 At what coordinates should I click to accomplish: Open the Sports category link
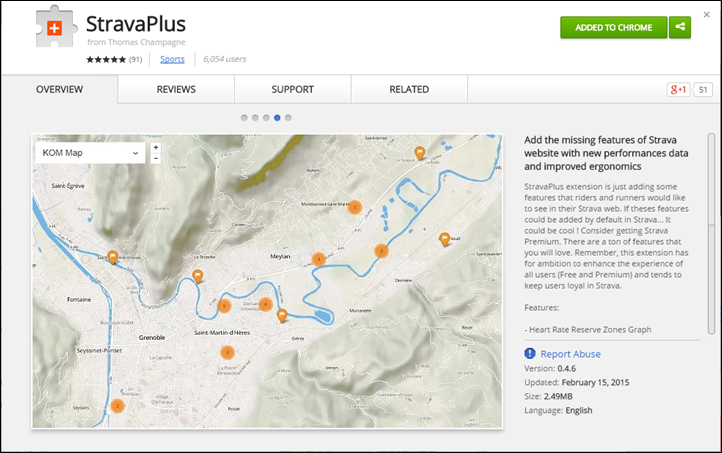(172, 59)
